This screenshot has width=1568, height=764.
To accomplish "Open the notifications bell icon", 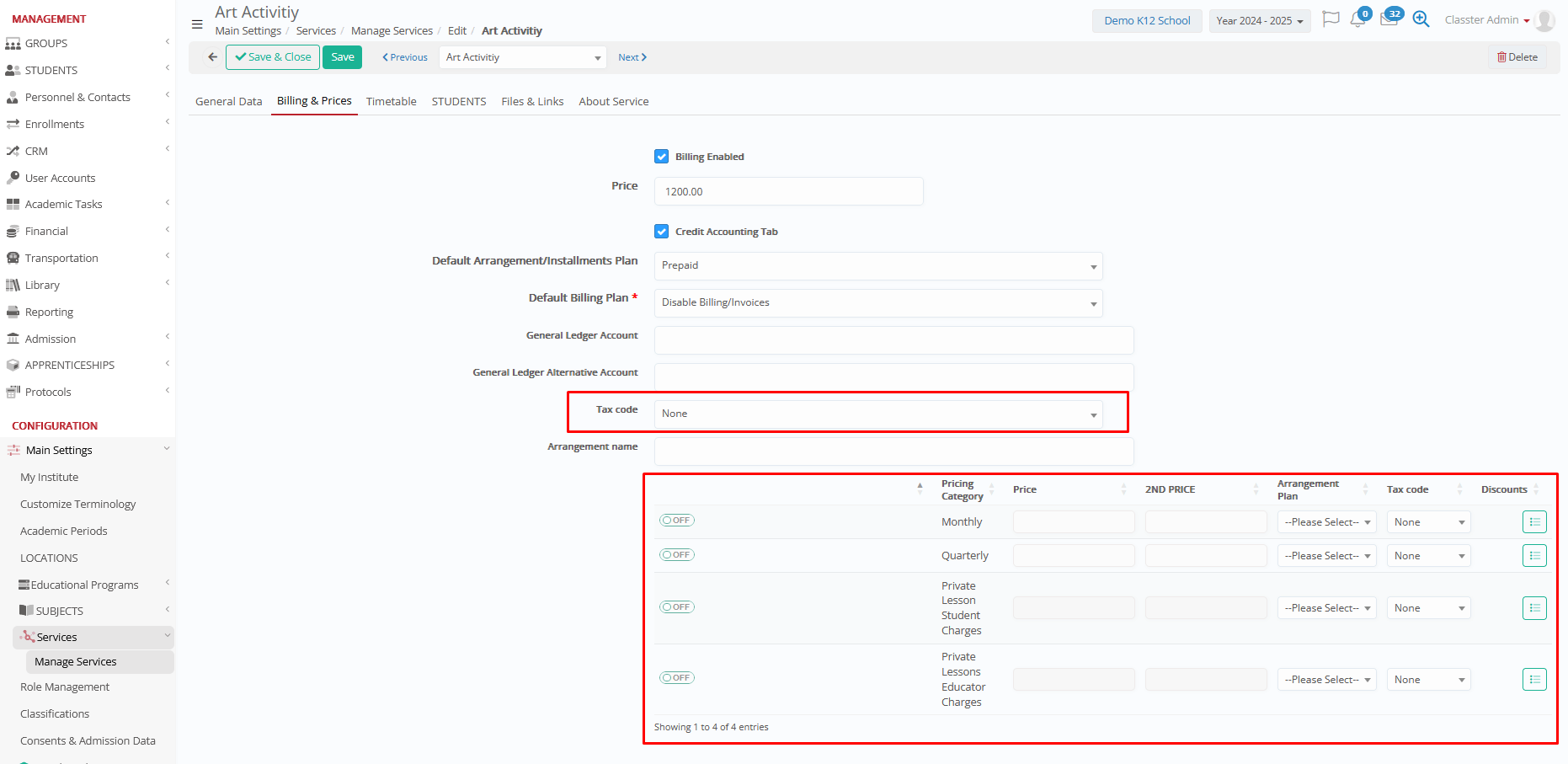I will coord(1357,19).
